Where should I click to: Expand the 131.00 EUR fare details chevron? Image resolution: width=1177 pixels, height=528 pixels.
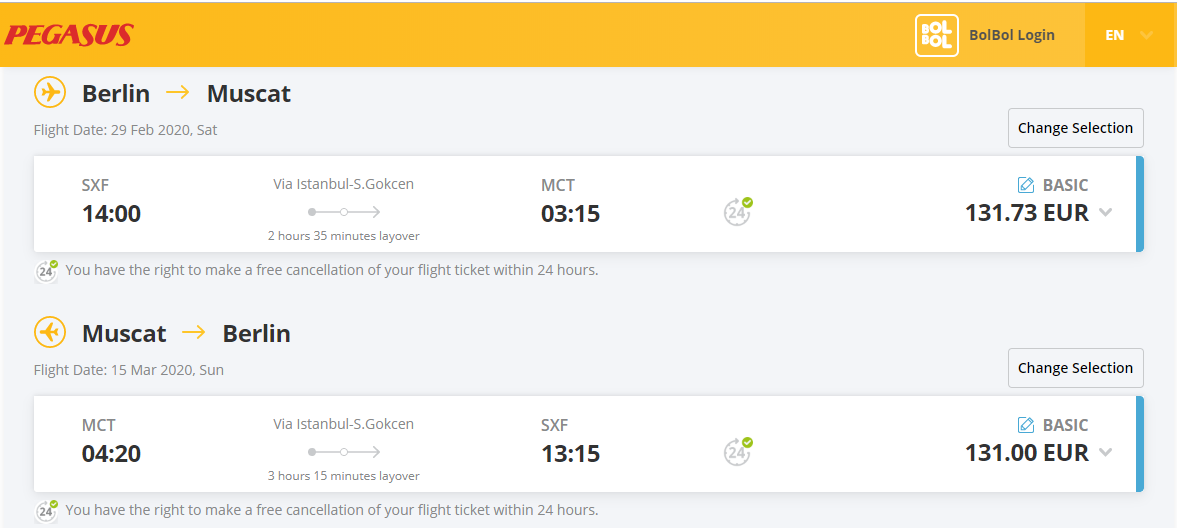[x=1105, y=453]
